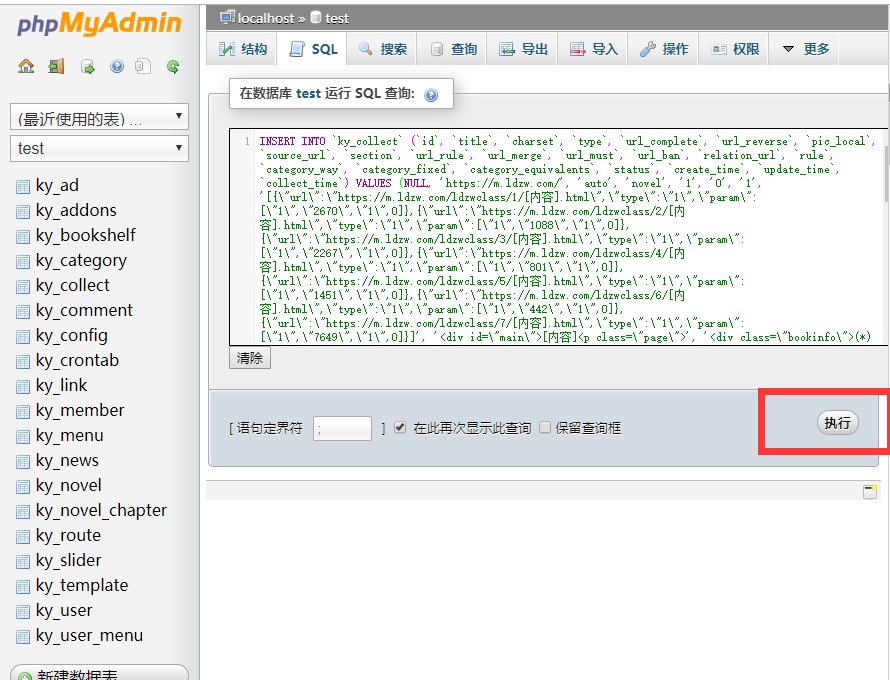The width and height of the screenshot is (890, 680).
Task: Open the test database dropdown
Action: (x=99, y=148)
